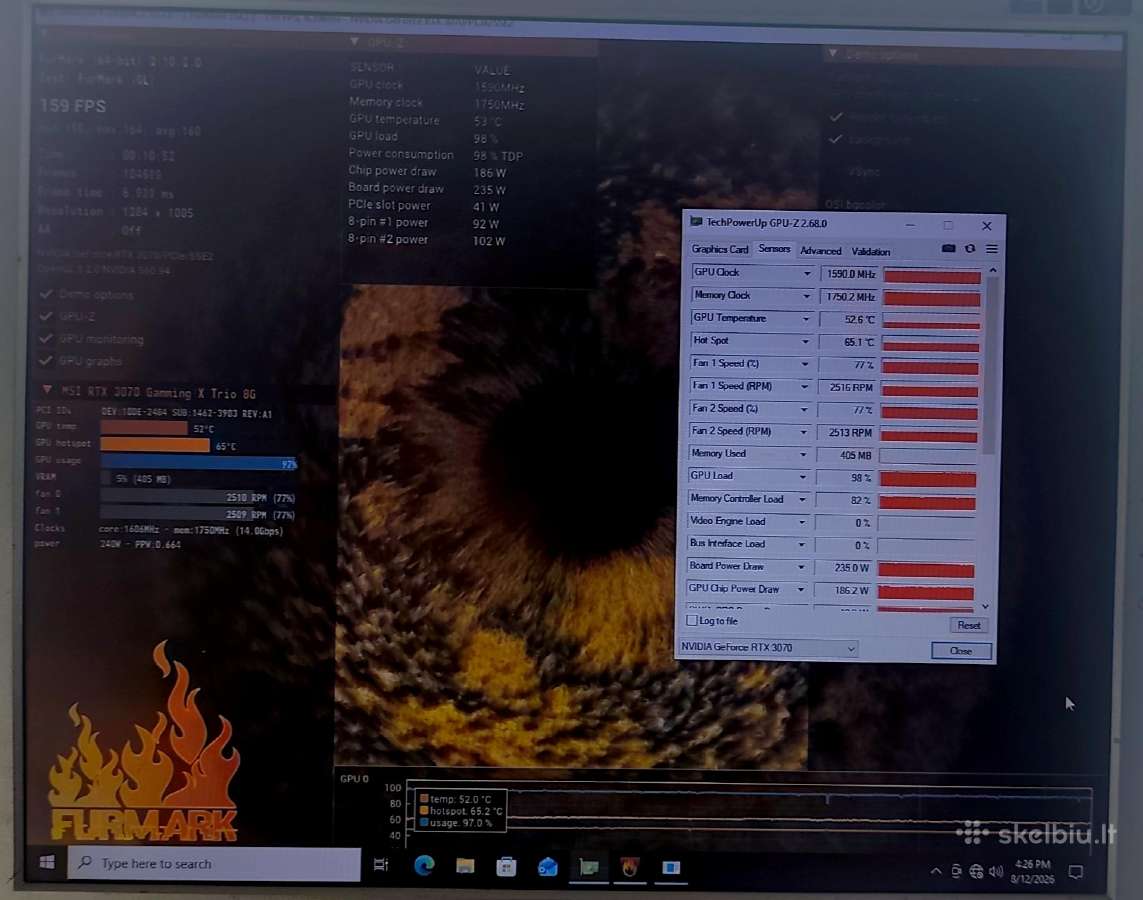Open the GPU Chip Power Draw dropdown
This screenshot has height=900, width=1143.
pyautogui.click(x=800, y=589)
